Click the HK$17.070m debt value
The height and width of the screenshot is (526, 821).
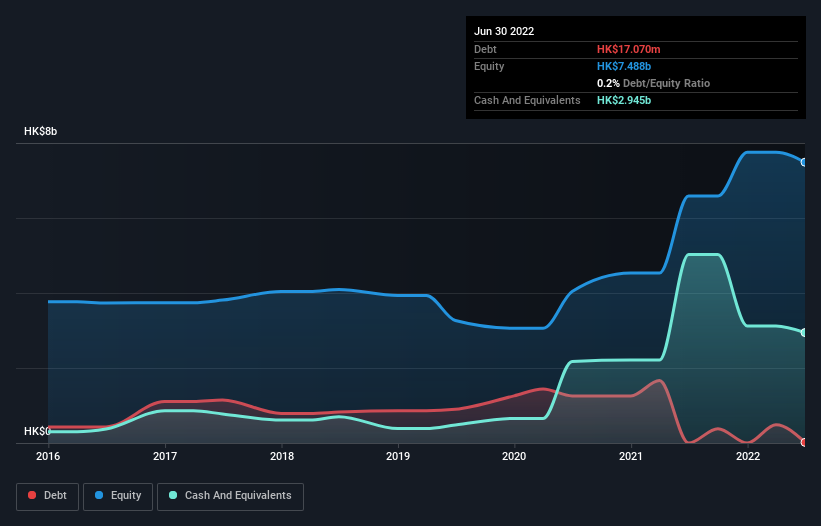pyautogui.click(x=628, y=49)
